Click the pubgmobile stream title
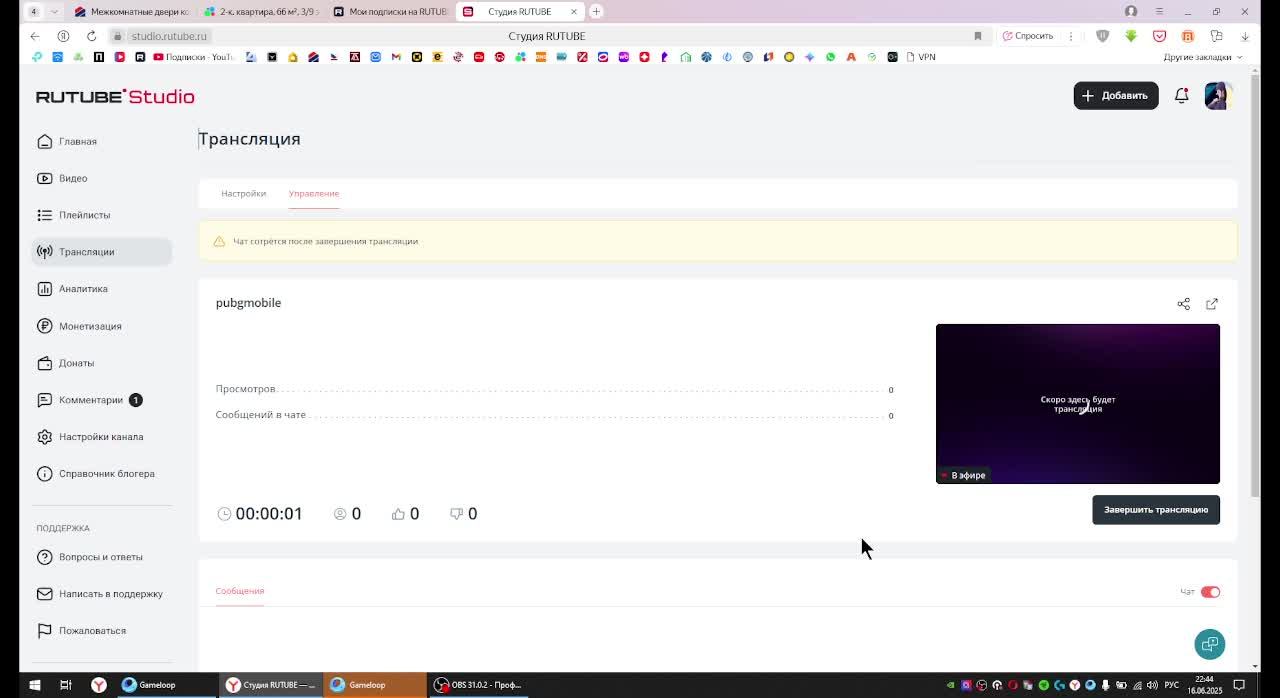The image size is (1280, 698). (x=248, y=303)
